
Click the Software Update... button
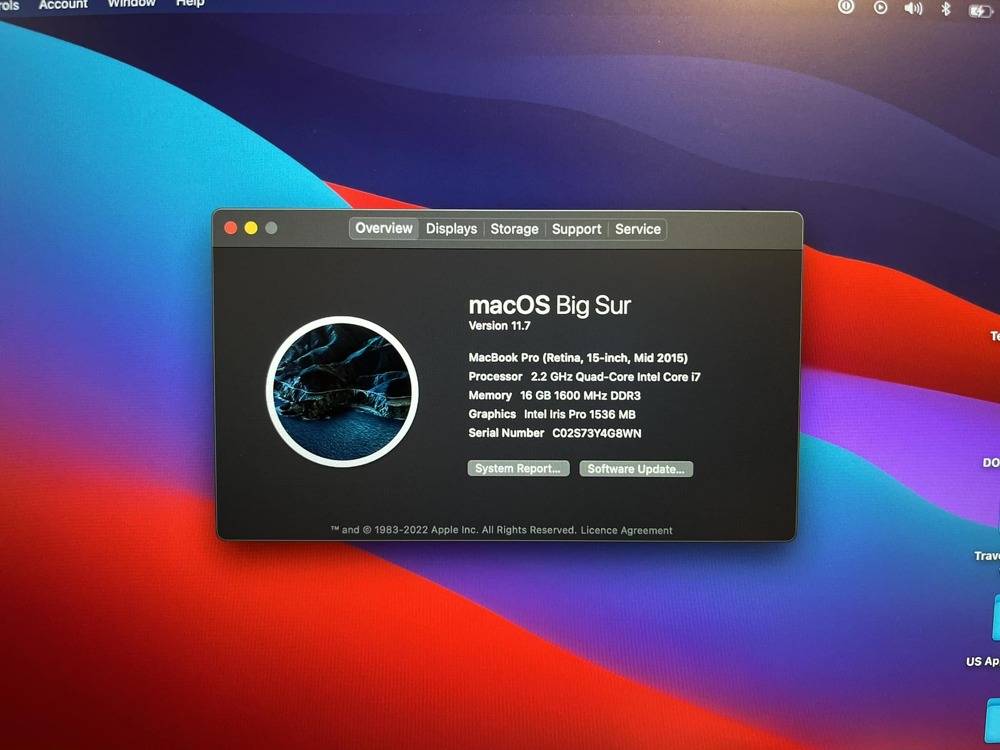[x=636, y=469]
